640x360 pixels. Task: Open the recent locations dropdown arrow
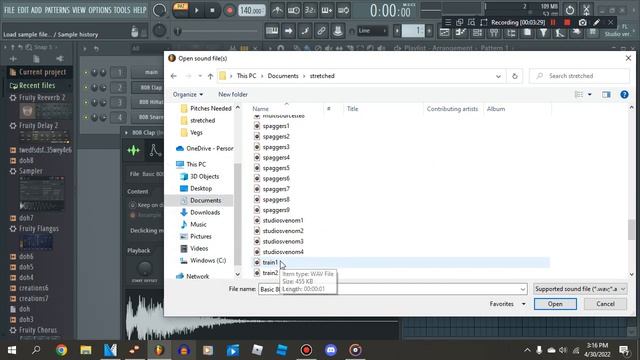200,76
